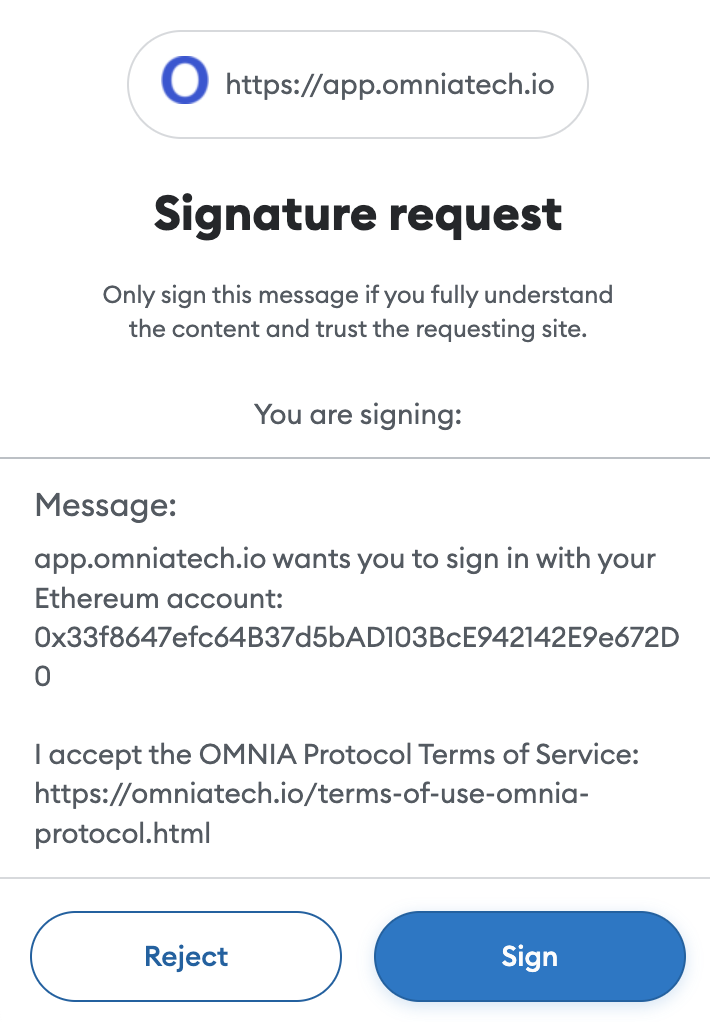Click blank space between the address and terms text
Viewport: 710px width, 1022px height.
pyautogui.click(x=355, y=715)
